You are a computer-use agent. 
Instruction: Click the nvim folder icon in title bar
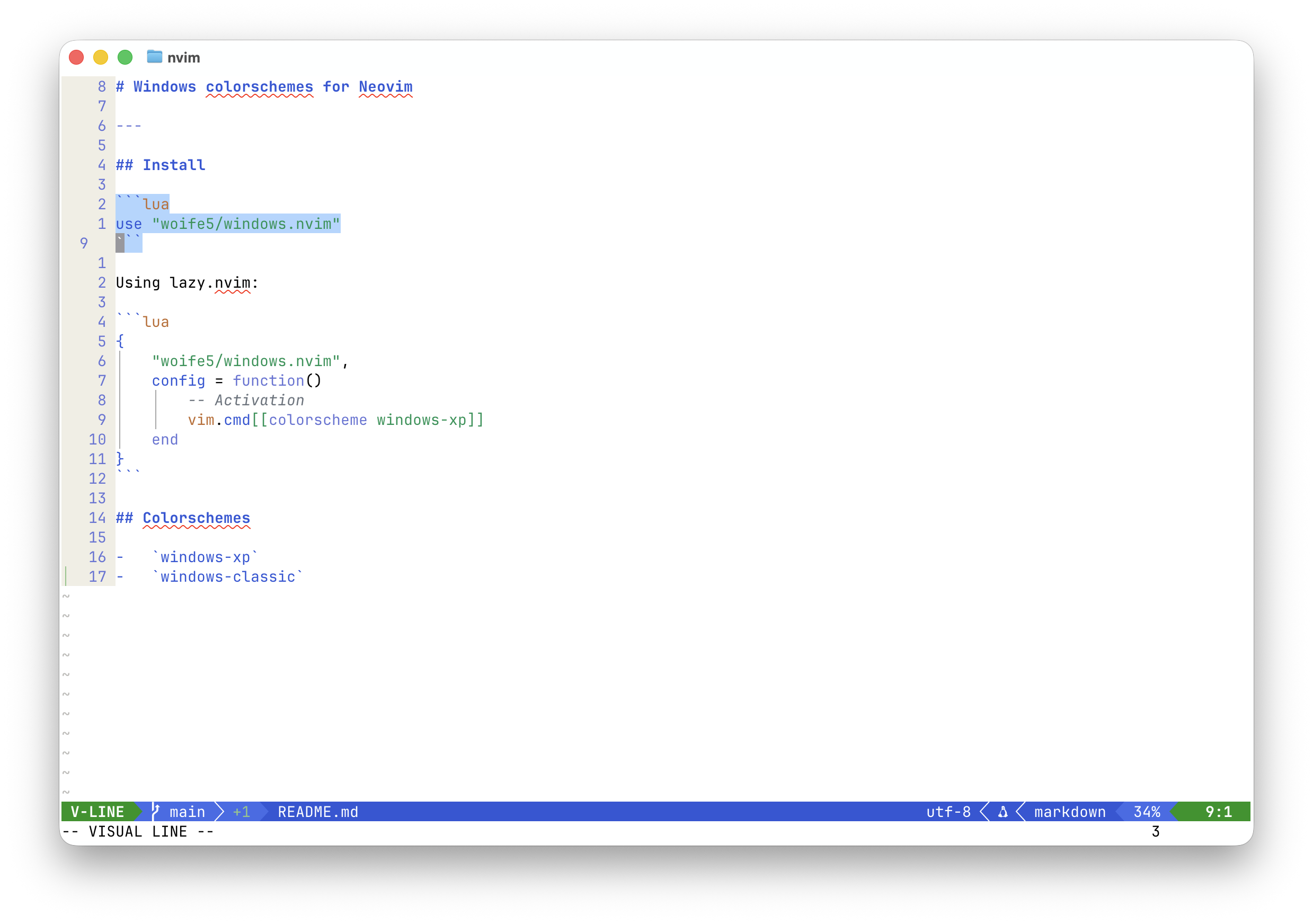(x=154, y=57)
